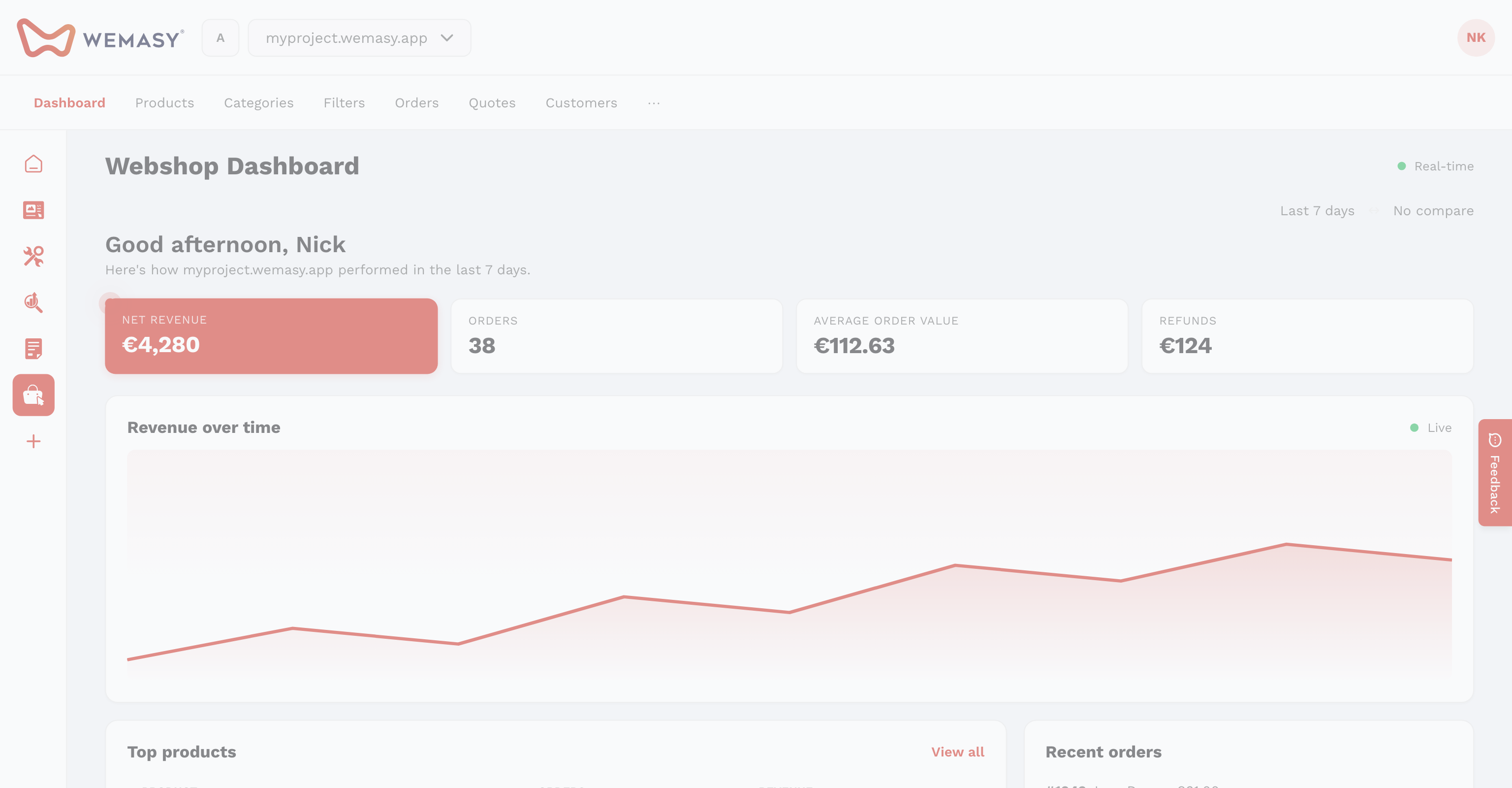
Task: Switch to the Categories tab
Action: click(258, 103)
